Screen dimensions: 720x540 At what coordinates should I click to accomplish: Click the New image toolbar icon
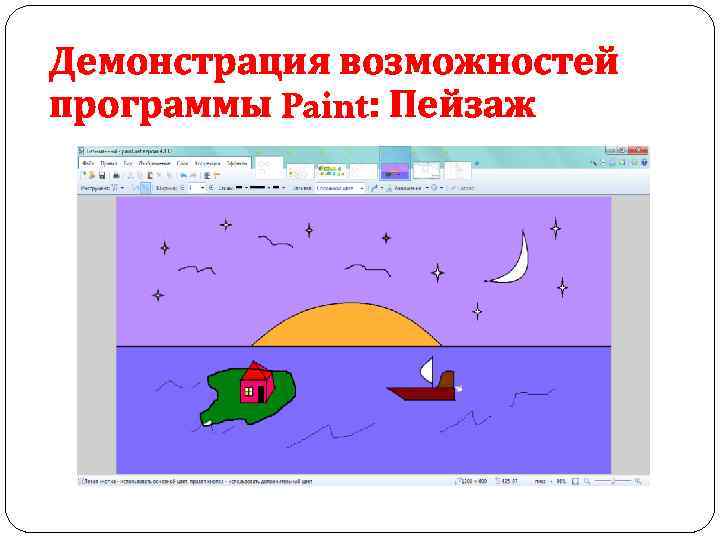point(84,175)
